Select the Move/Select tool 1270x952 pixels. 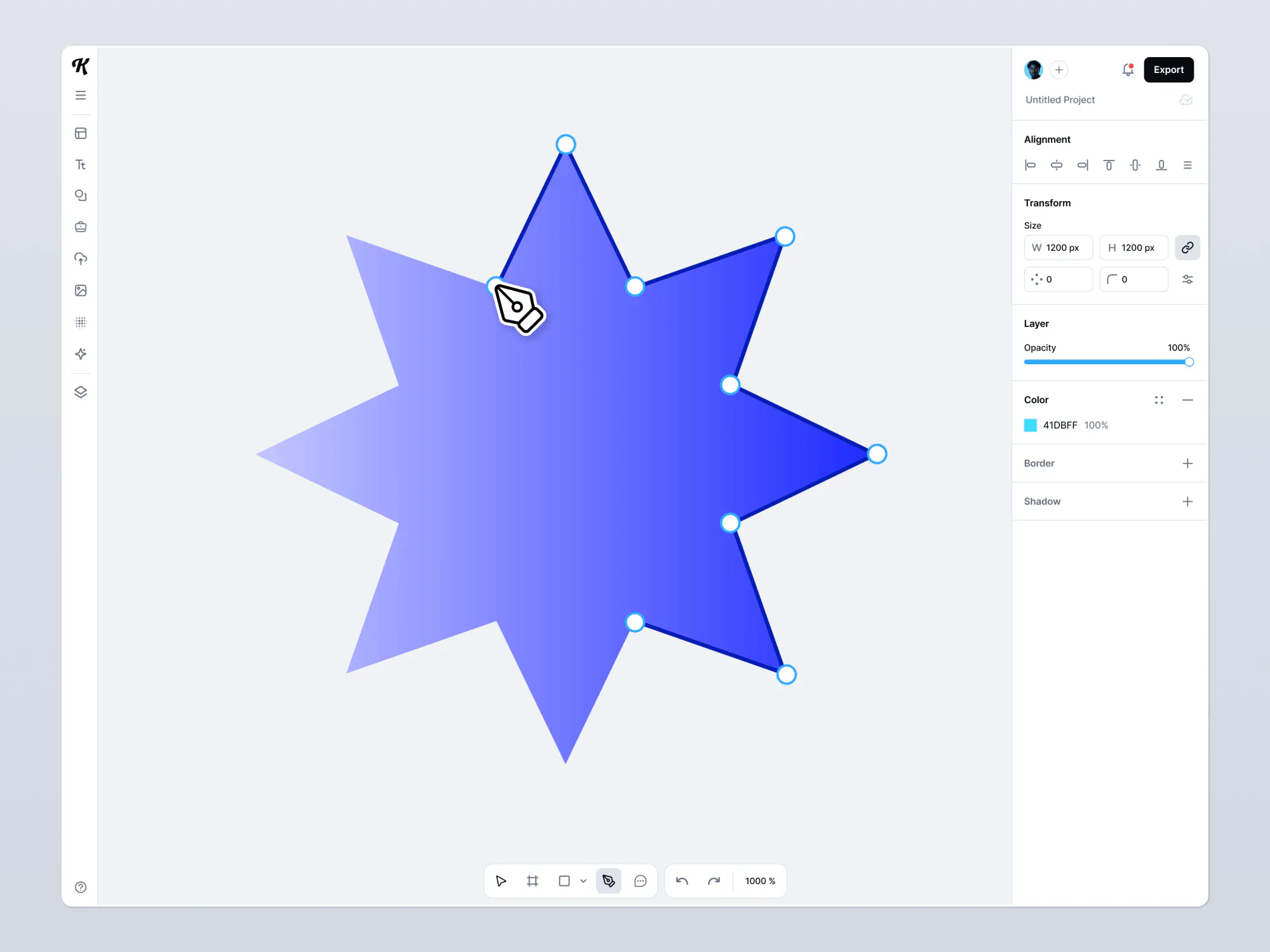(x=500, y=881)
